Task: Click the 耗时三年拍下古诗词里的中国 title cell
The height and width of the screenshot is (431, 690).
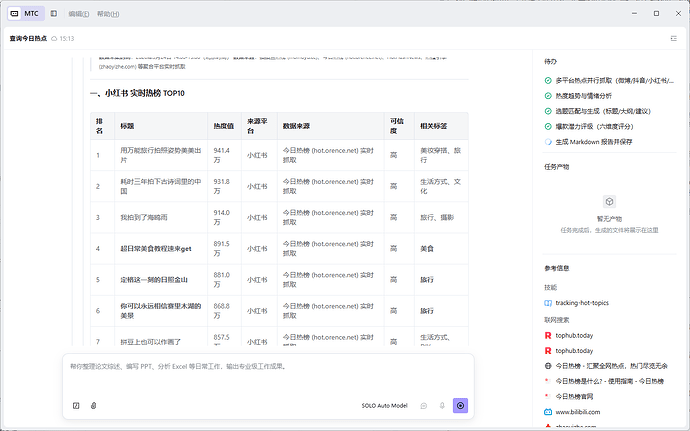Action: coord(161,186)
